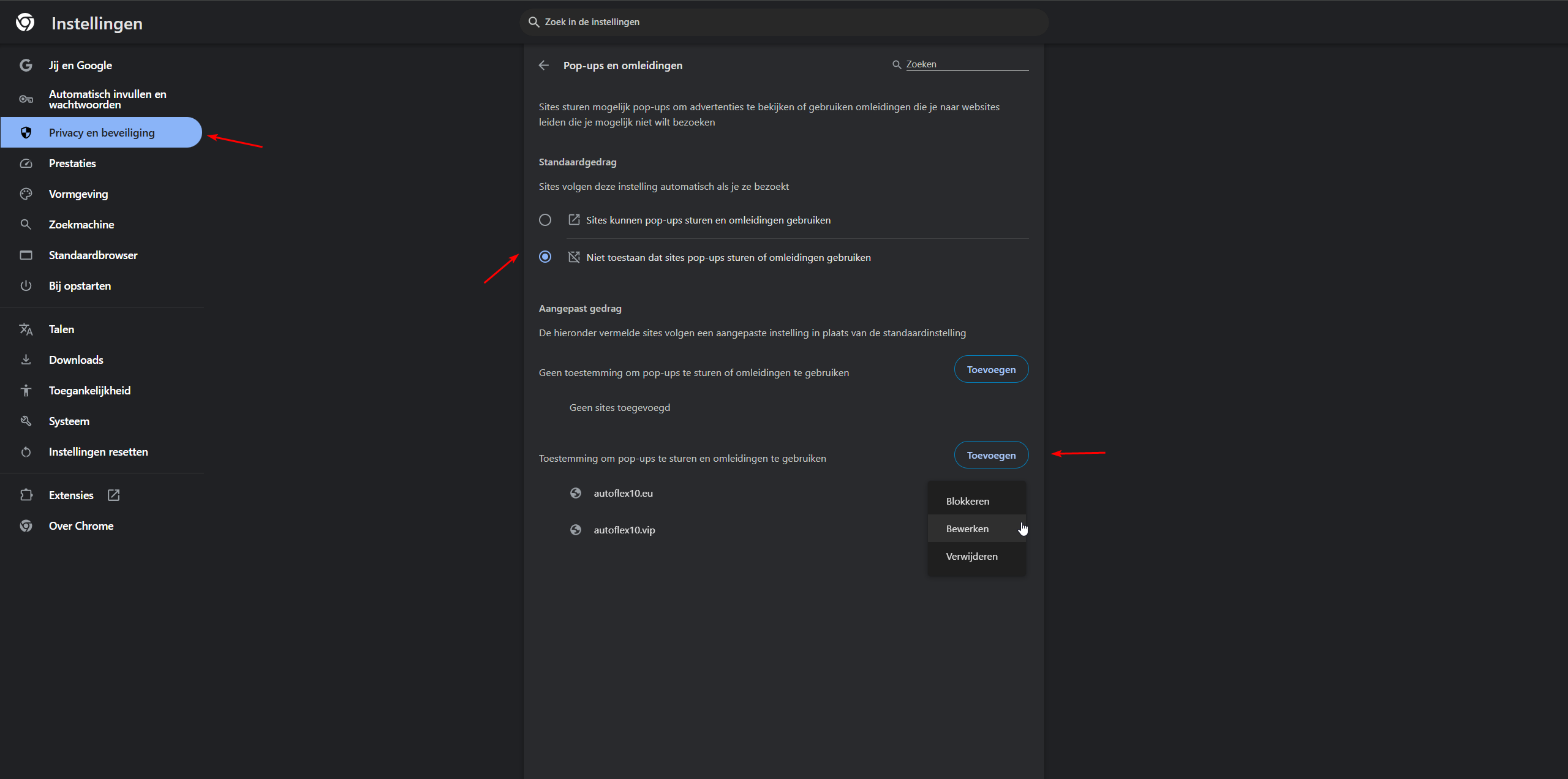Click Toevoegen for allowed pop-up sites
This screenshot has width=1568, height=779.
pyautogui.click(x=991, y=455)
